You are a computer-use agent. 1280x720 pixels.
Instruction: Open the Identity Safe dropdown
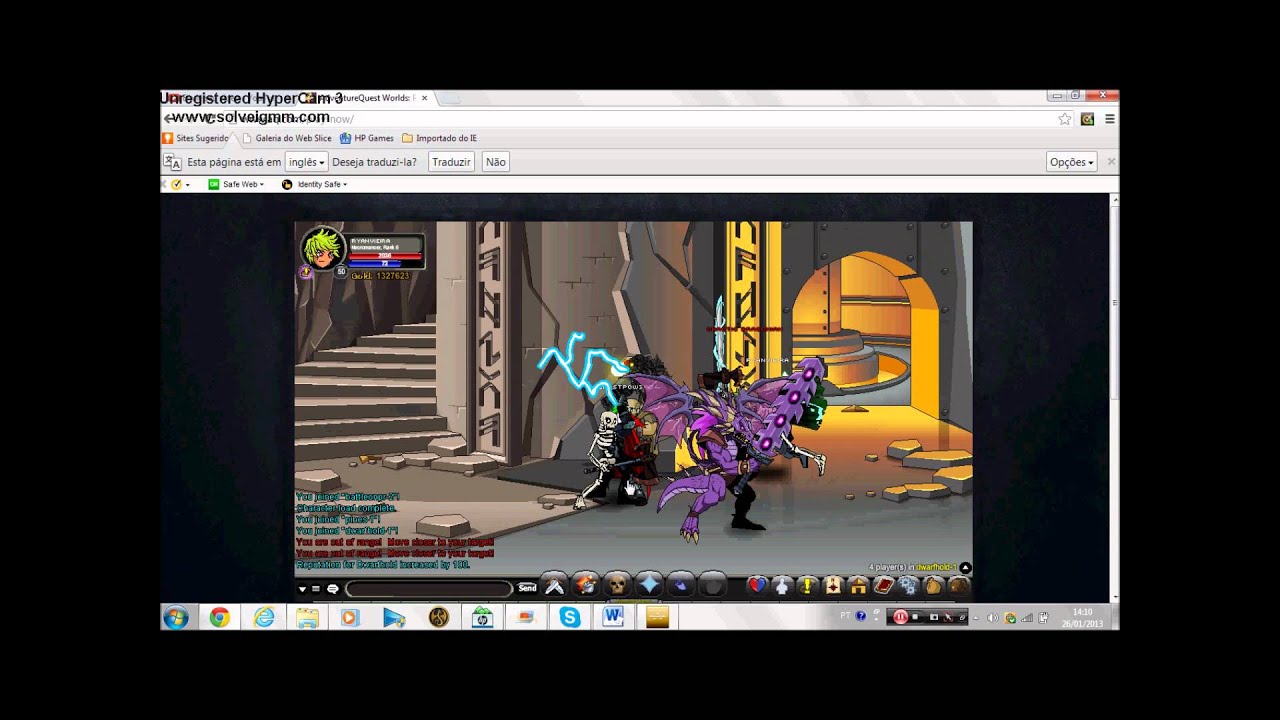pyautogui.click(x=314, y=185)
